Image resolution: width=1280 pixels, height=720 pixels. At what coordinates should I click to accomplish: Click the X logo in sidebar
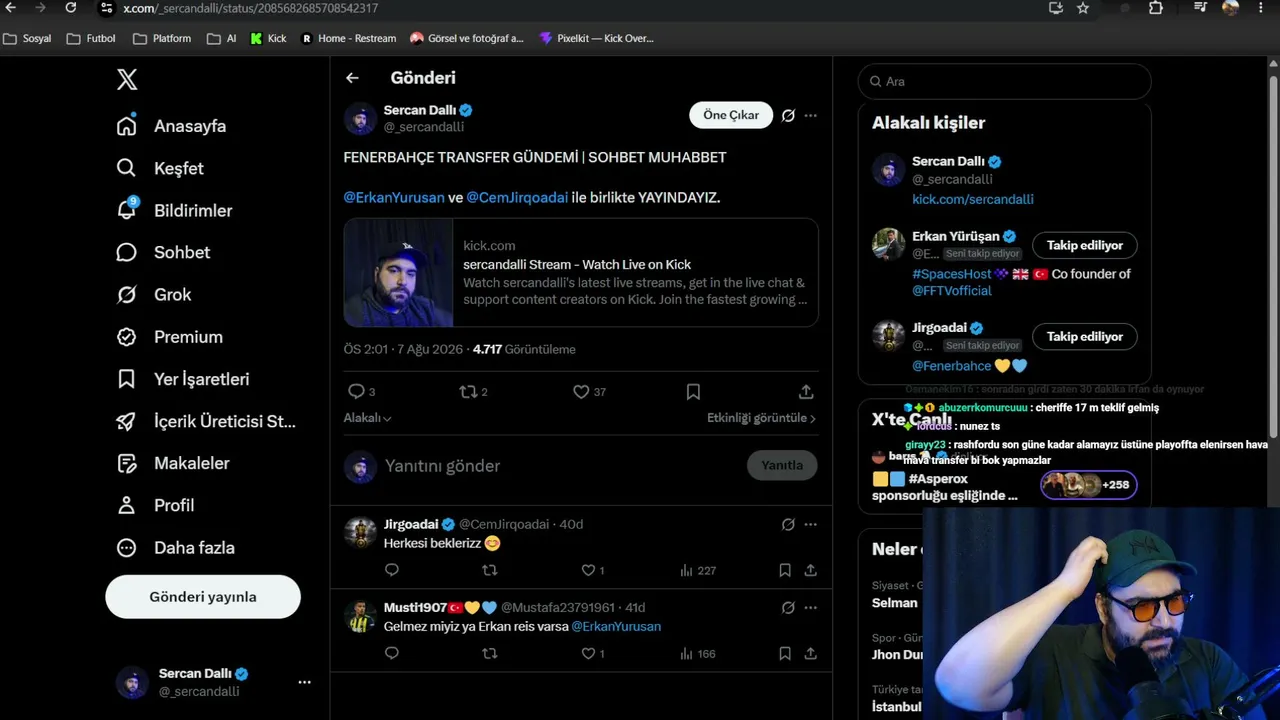(x=127, y=80)
